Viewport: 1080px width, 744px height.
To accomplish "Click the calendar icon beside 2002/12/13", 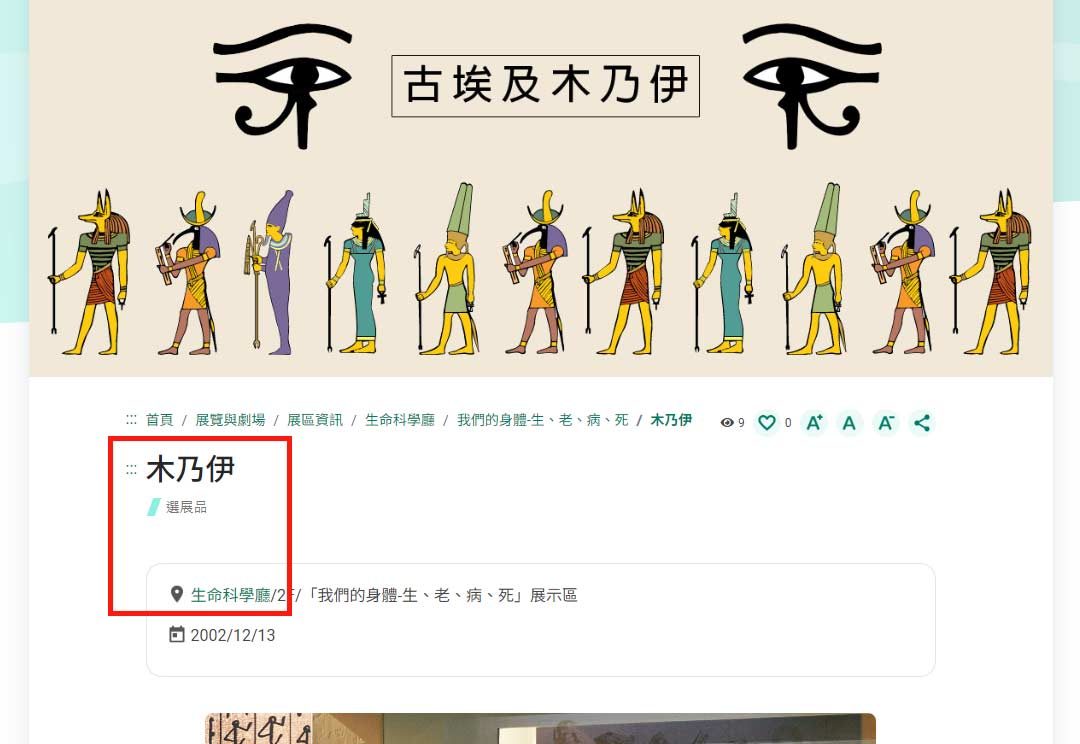I will pos(176,634).
